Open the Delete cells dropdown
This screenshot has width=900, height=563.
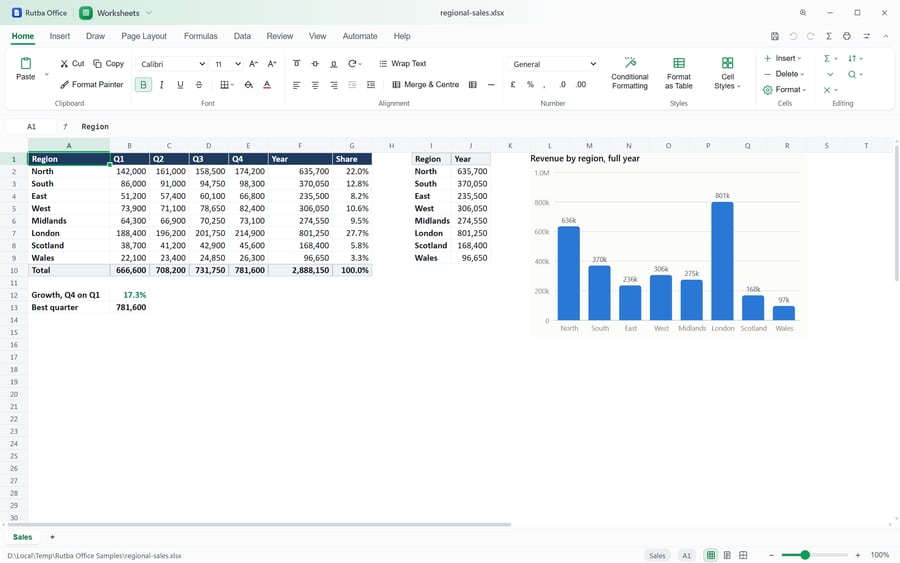click(x=784, y=74)
